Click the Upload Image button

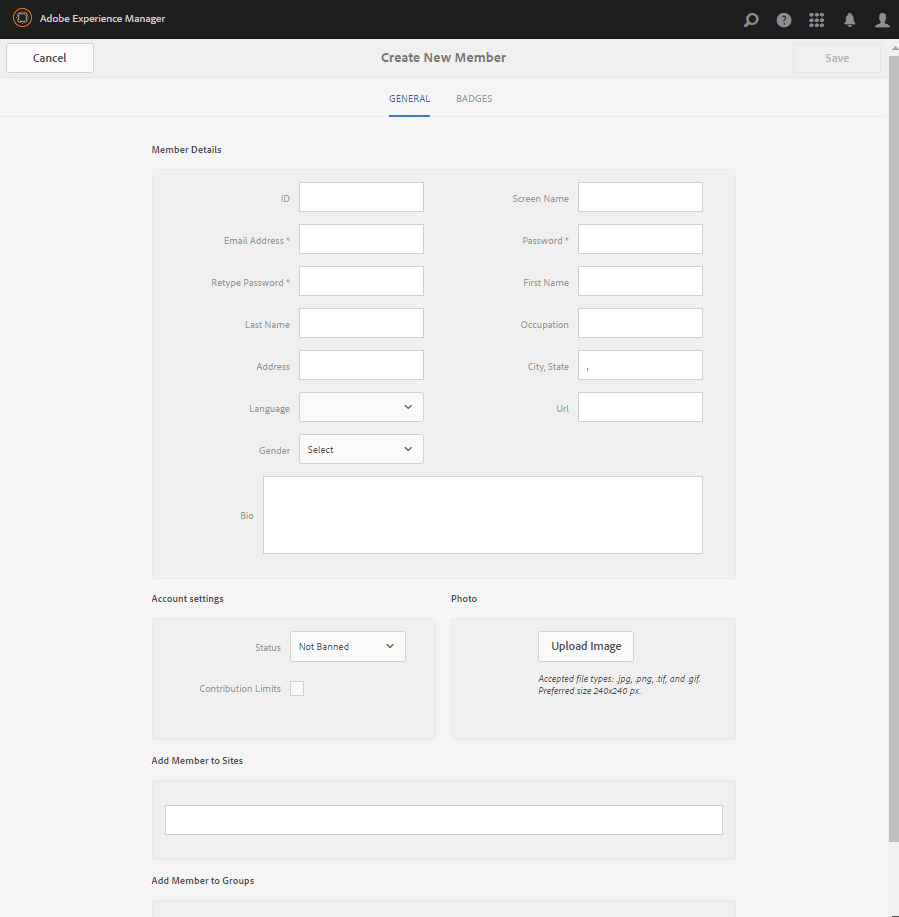click(586, 646)
